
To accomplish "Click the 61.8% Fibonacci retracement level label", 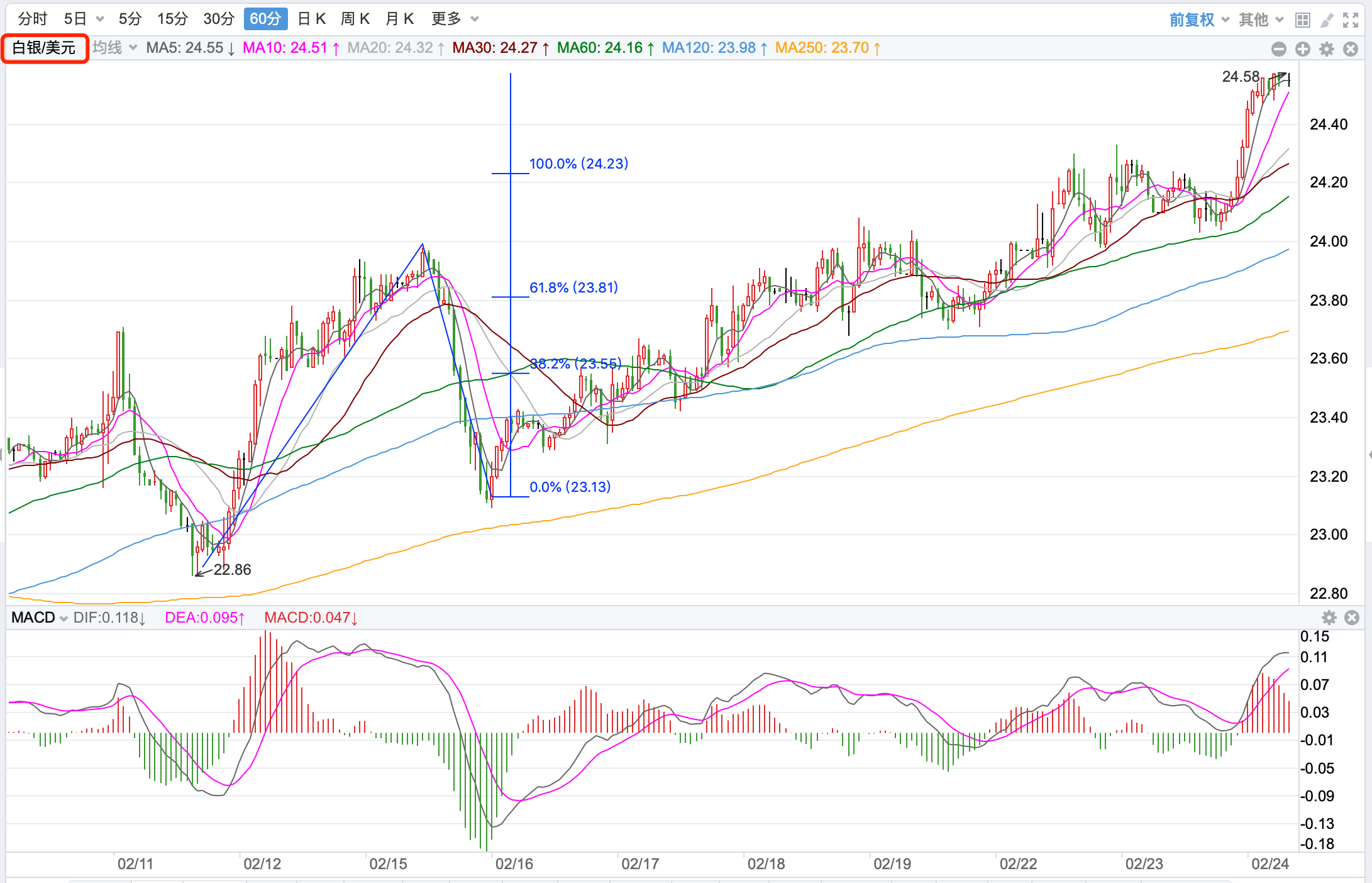I will (x=573, y=287).
